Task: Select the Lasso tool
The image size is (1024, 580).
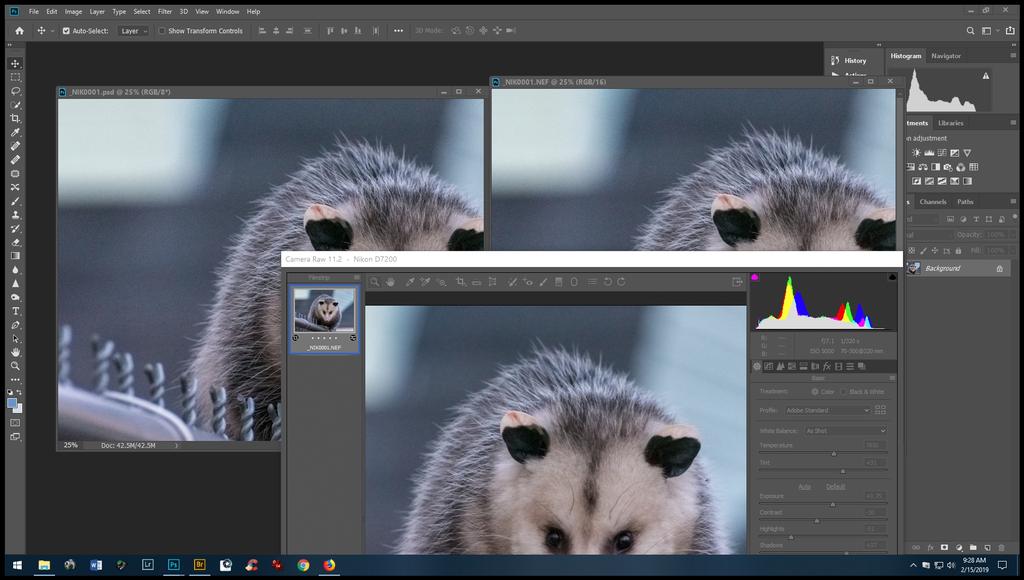Action: [x=15, y=91]
